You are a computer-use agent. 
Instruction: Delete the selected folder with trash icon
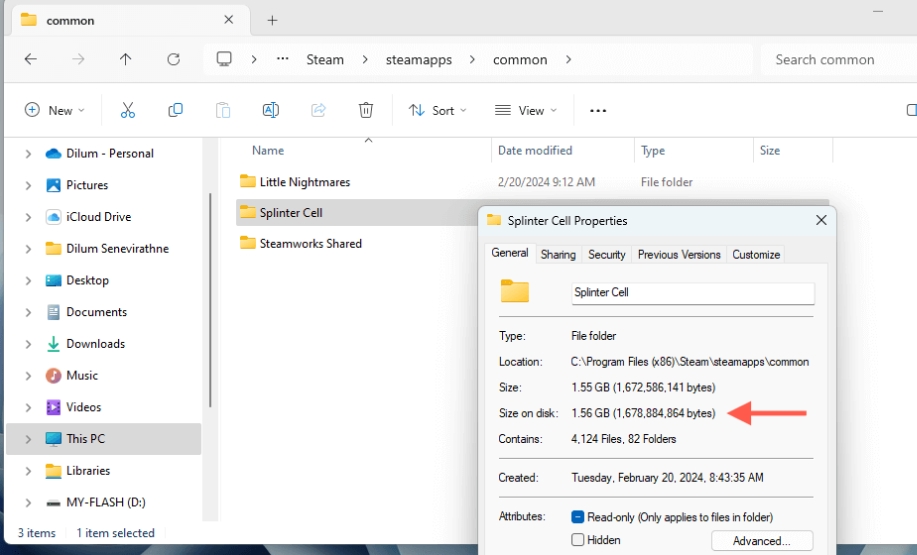click(x=366, y=110)
